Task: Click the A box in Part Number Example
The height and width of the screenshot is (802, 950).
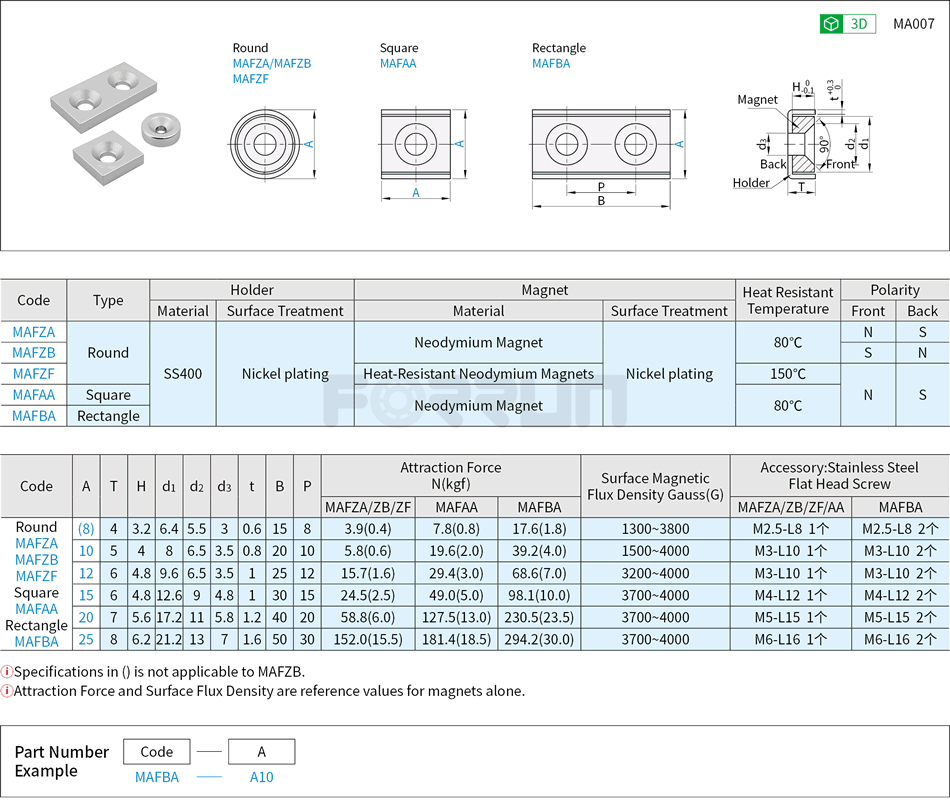Action: (262, 752)
